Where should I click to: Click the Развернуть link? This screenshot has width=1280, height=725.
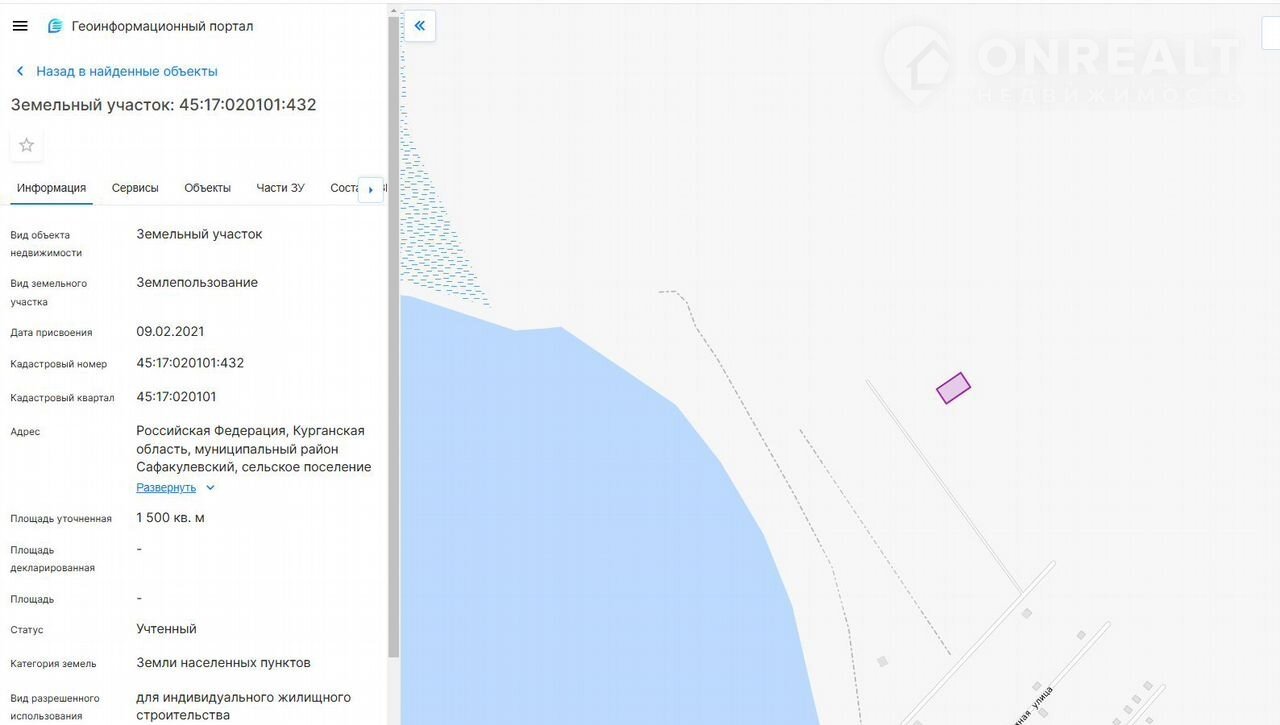click(x=166, y=488)
